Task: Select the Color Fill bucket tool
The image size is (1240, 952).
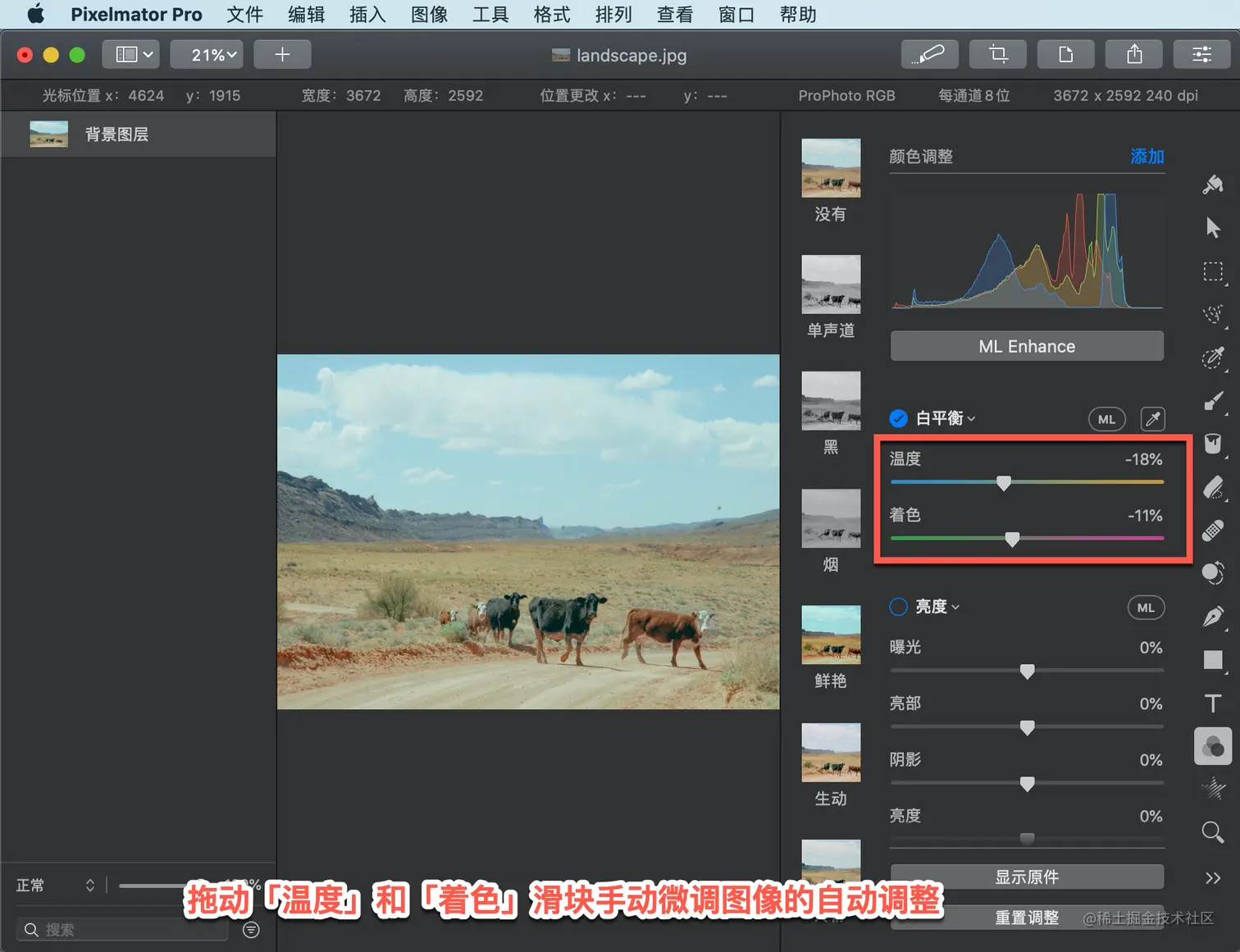Action: point(1213,444)
